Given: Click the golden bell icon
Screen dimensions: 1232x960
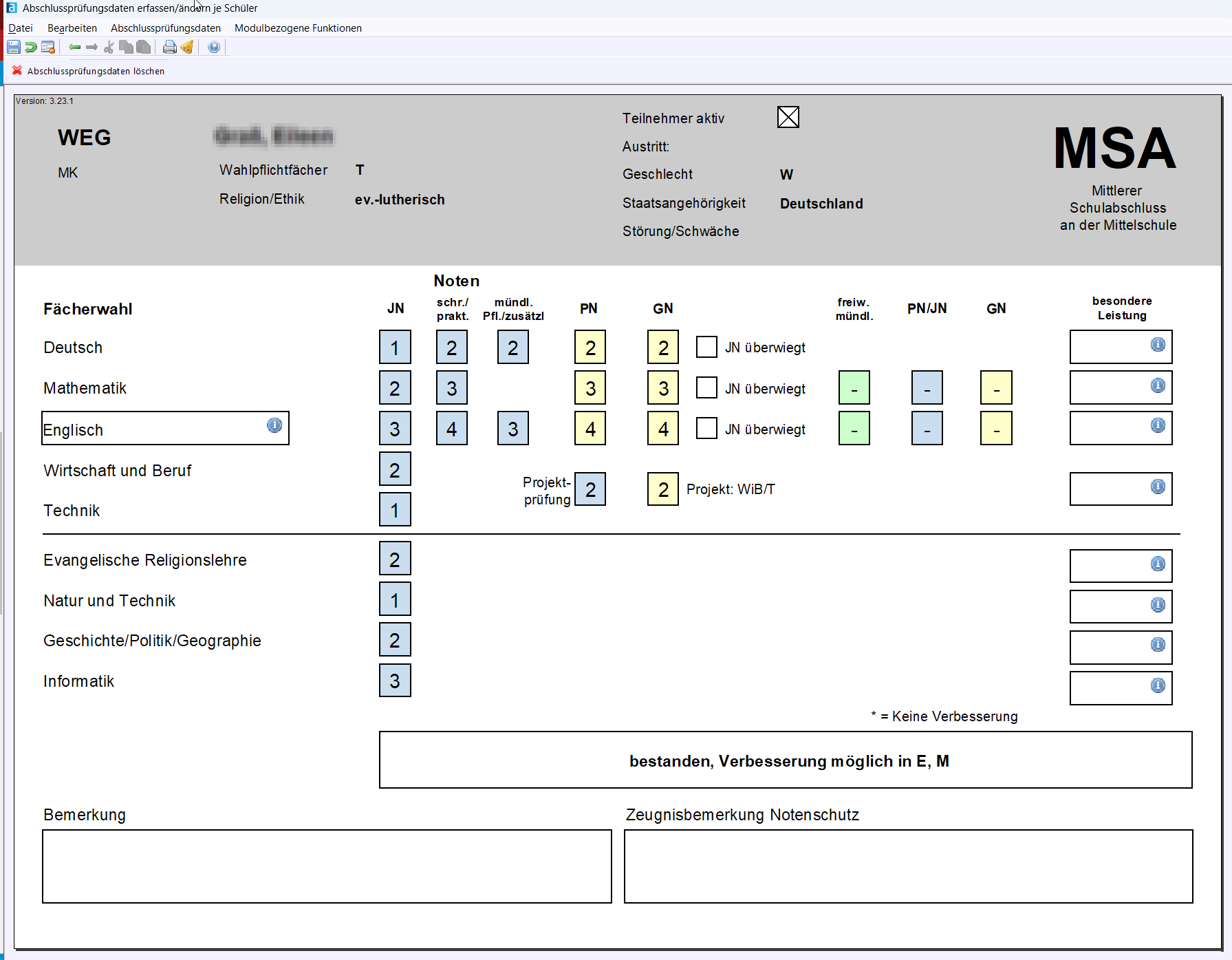Looking at the screenshot, I should pyautogui.click(x=186, y=47).
